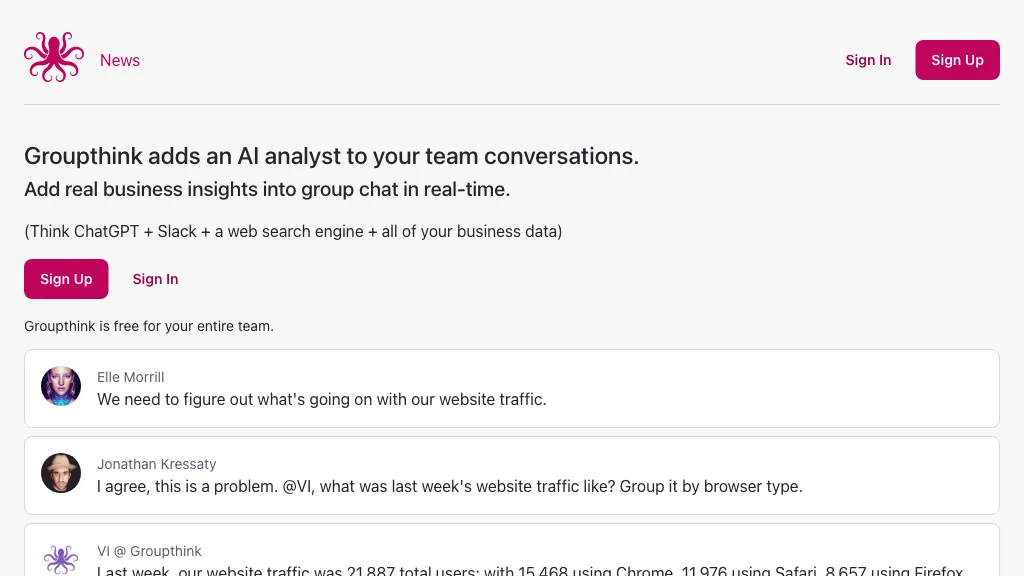Click Sign In in the top header
This screenshot has height=576, width=1024.
868,60
